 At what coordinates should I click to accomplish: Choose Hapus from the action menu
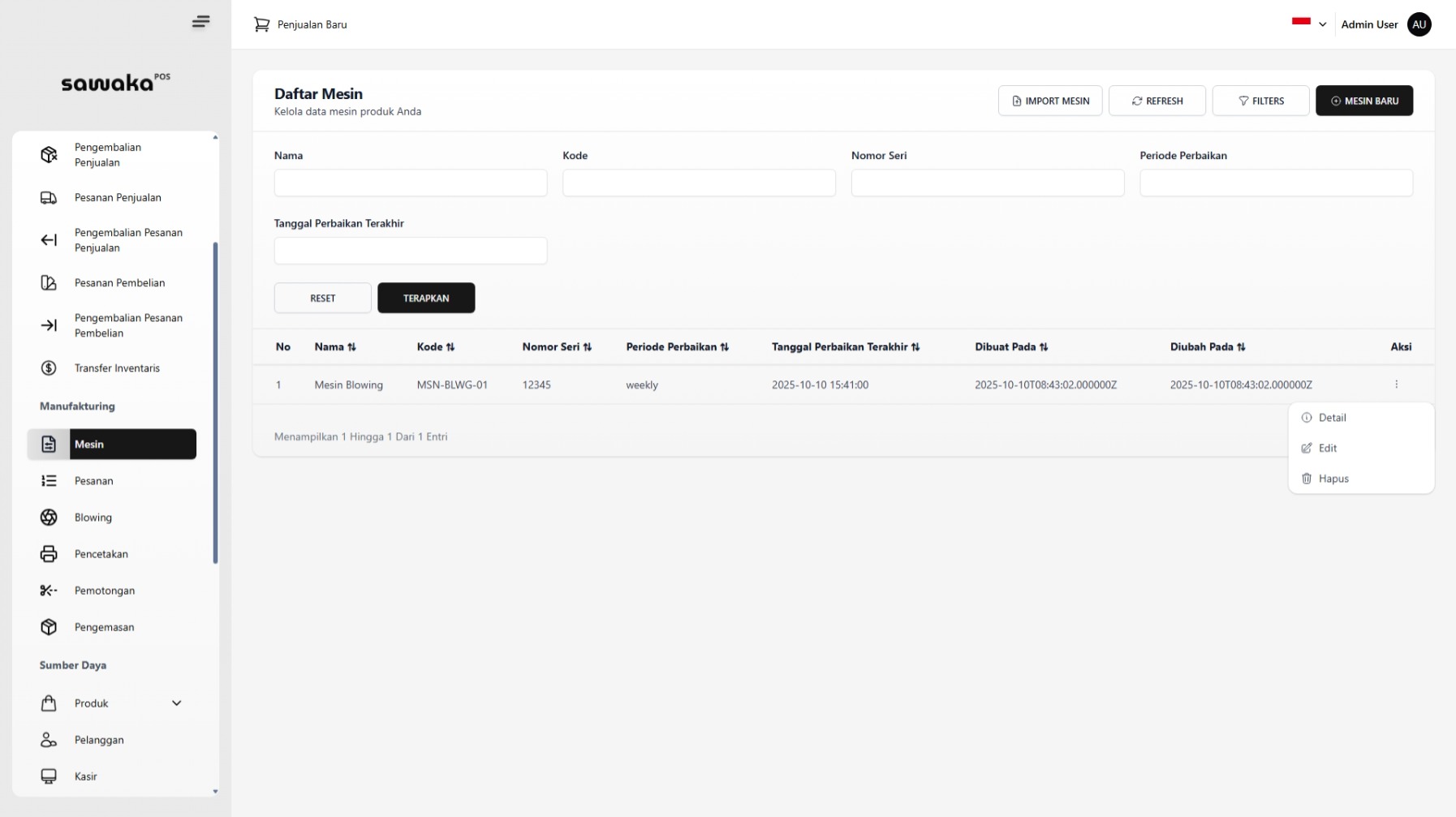tap(1333, 479)
